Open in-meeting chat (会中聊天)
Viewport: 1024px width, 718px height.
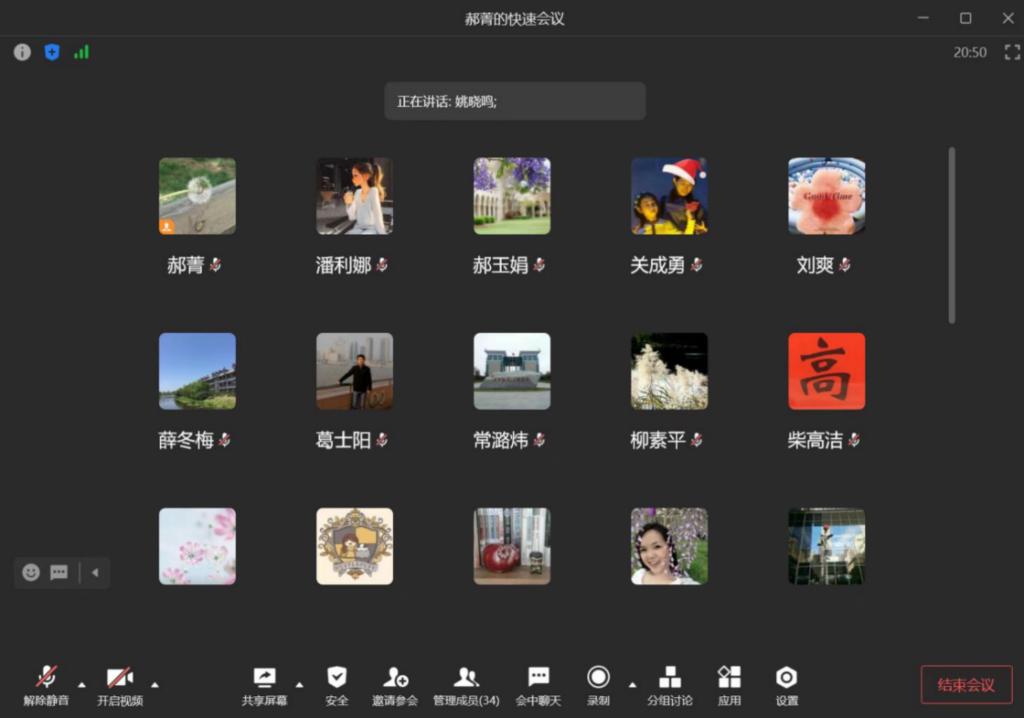[x=538, y=685]
